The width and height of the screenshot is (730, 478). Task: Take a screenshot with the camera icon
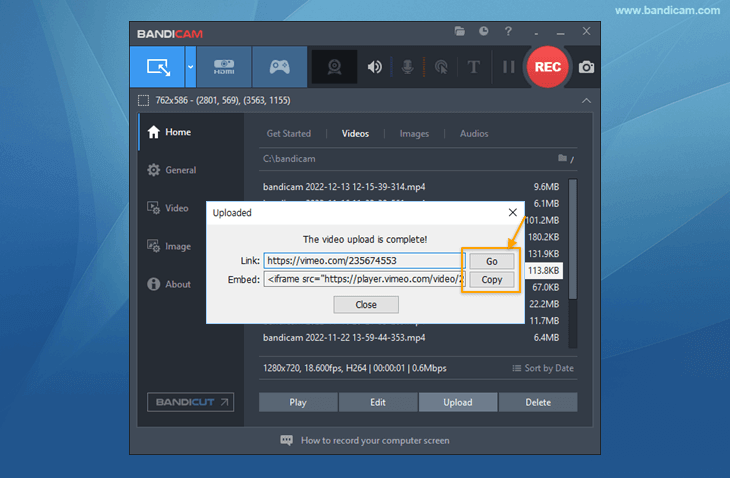(586, 67)
